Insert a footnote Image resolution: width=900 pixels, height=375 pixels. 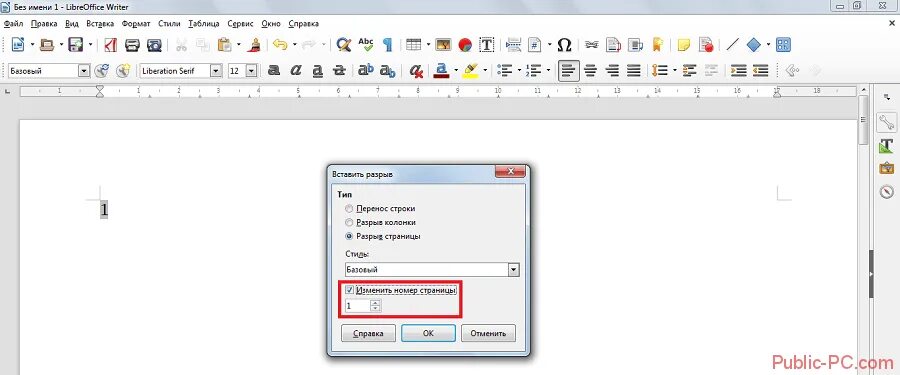tap(614, 44)
